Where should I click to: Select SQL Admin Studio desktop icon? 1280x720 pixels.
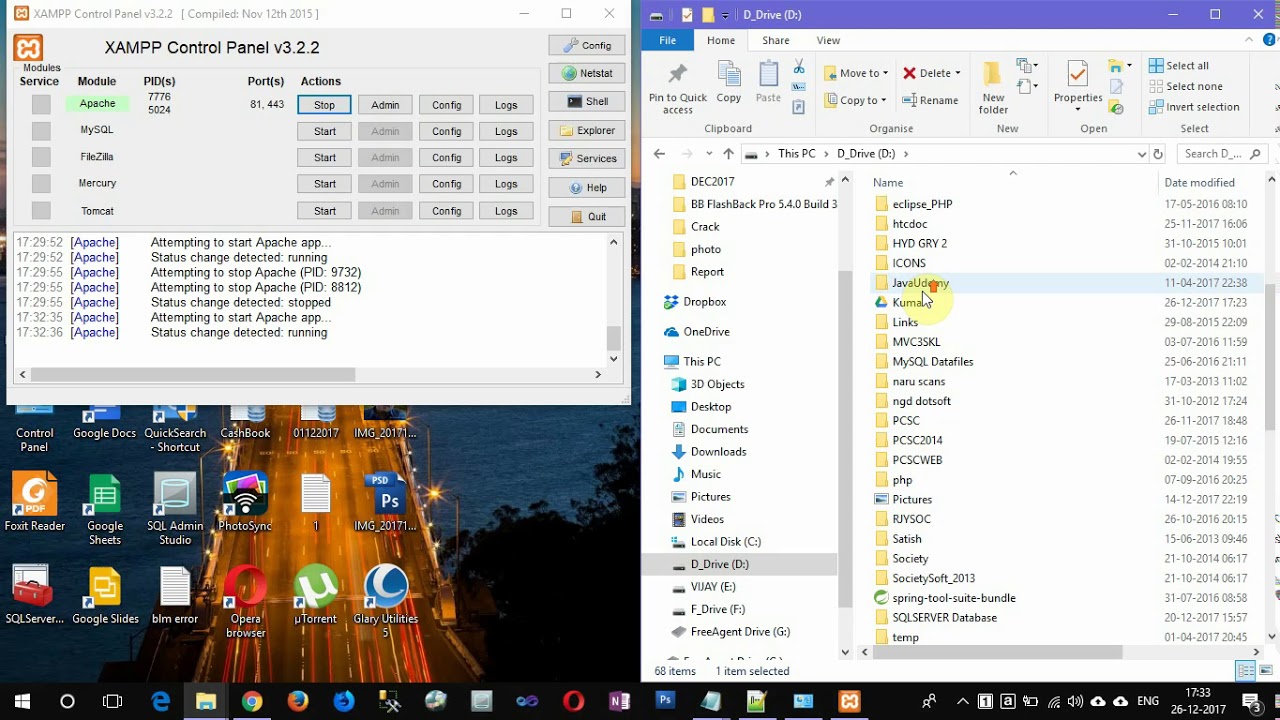(x=175, y=509)
